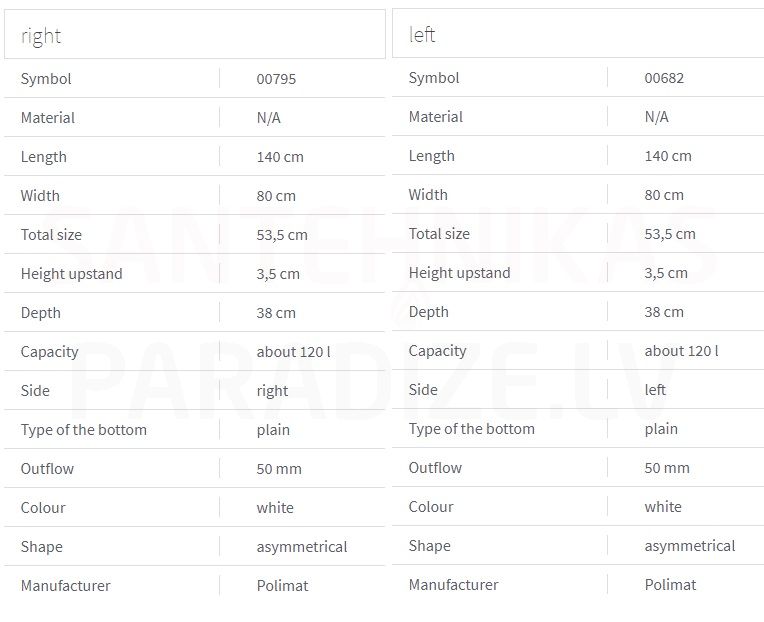Click Manufacturer label in left table
The height and width of the screenshot is (622, 764).
tap(454, 584)
